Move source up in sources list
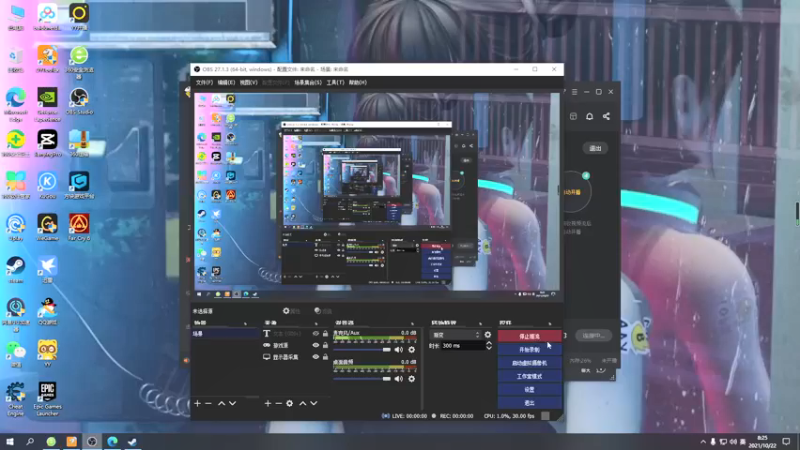This screenshot has width=800, height=450. 303,404
